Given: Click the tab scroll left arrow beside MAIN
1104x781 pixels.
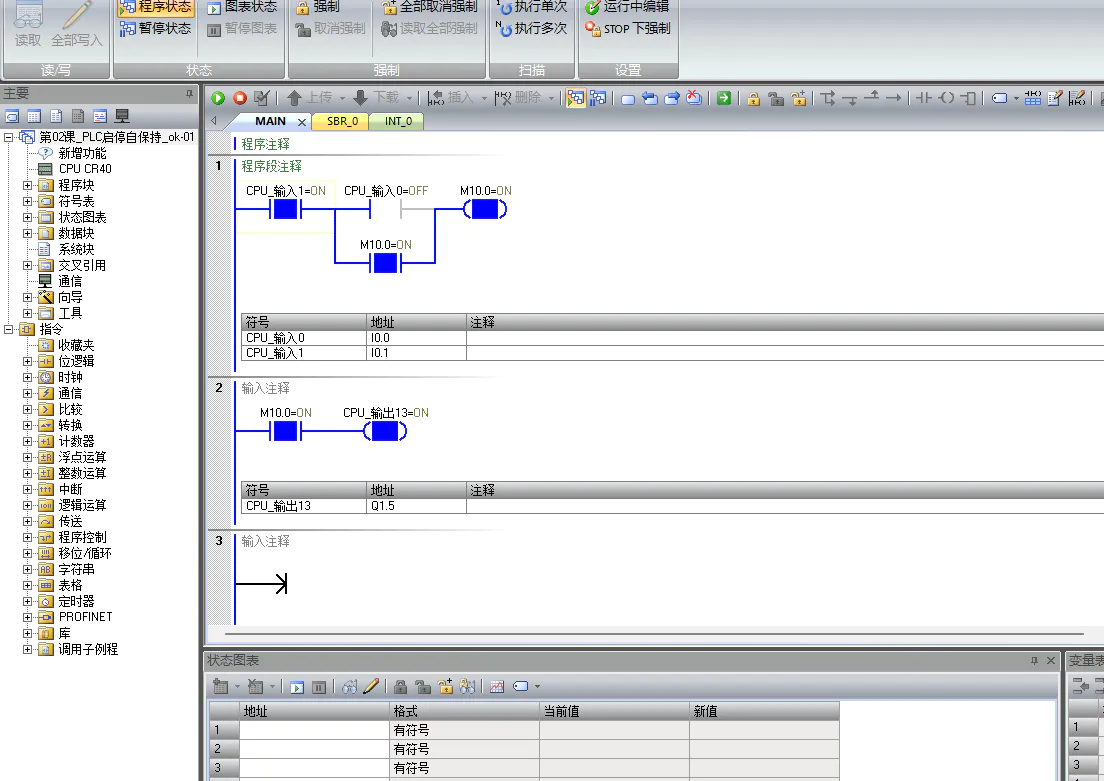Looking at the screenshot, I should pos(214,121).
